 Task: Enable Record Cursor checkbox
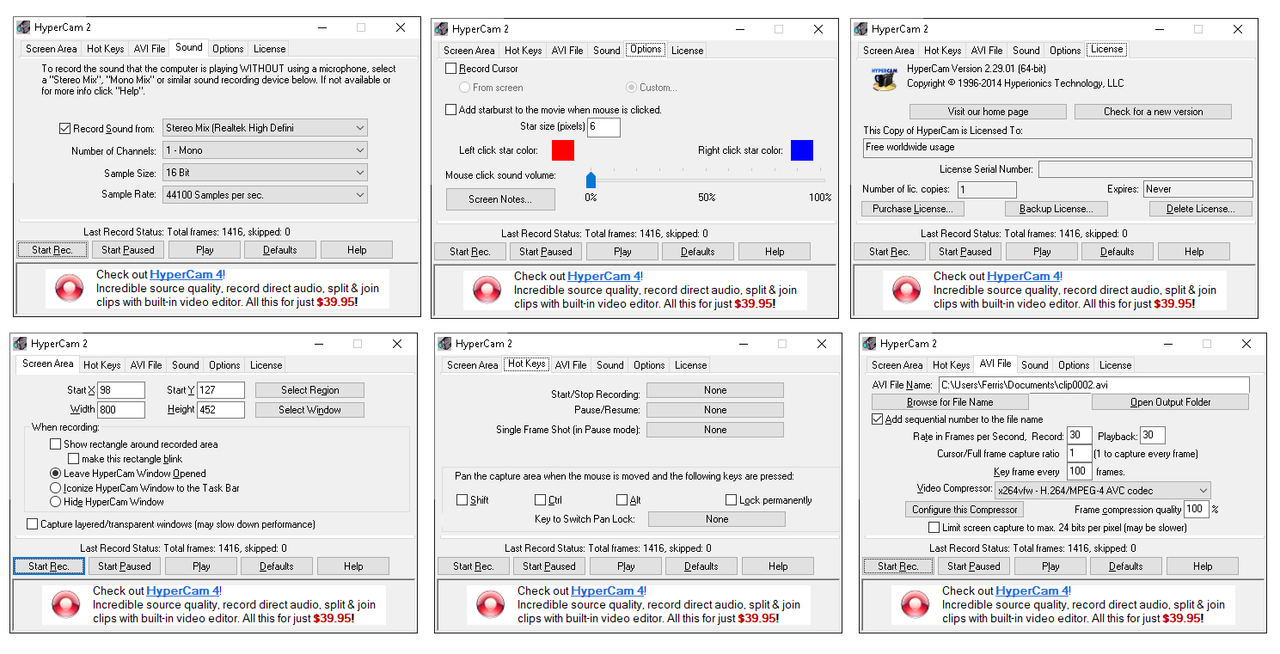(451, 68)
